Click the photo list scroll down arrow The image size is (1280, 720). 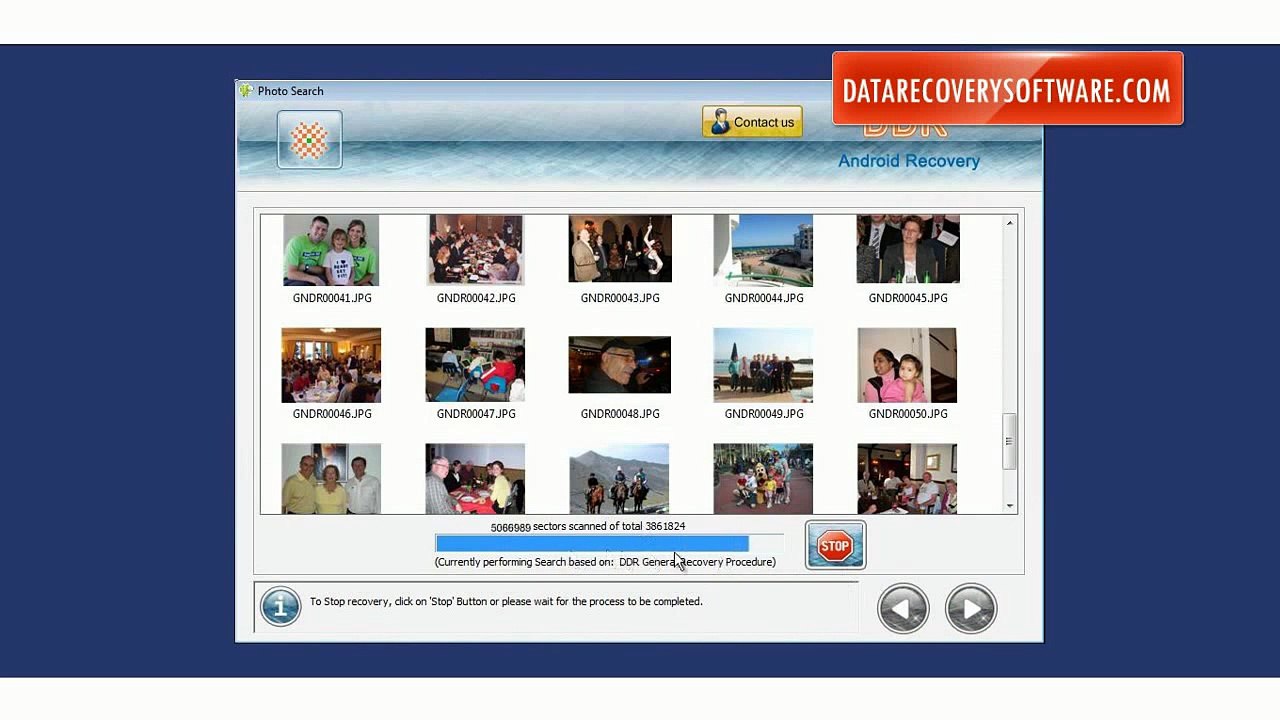1009,506
